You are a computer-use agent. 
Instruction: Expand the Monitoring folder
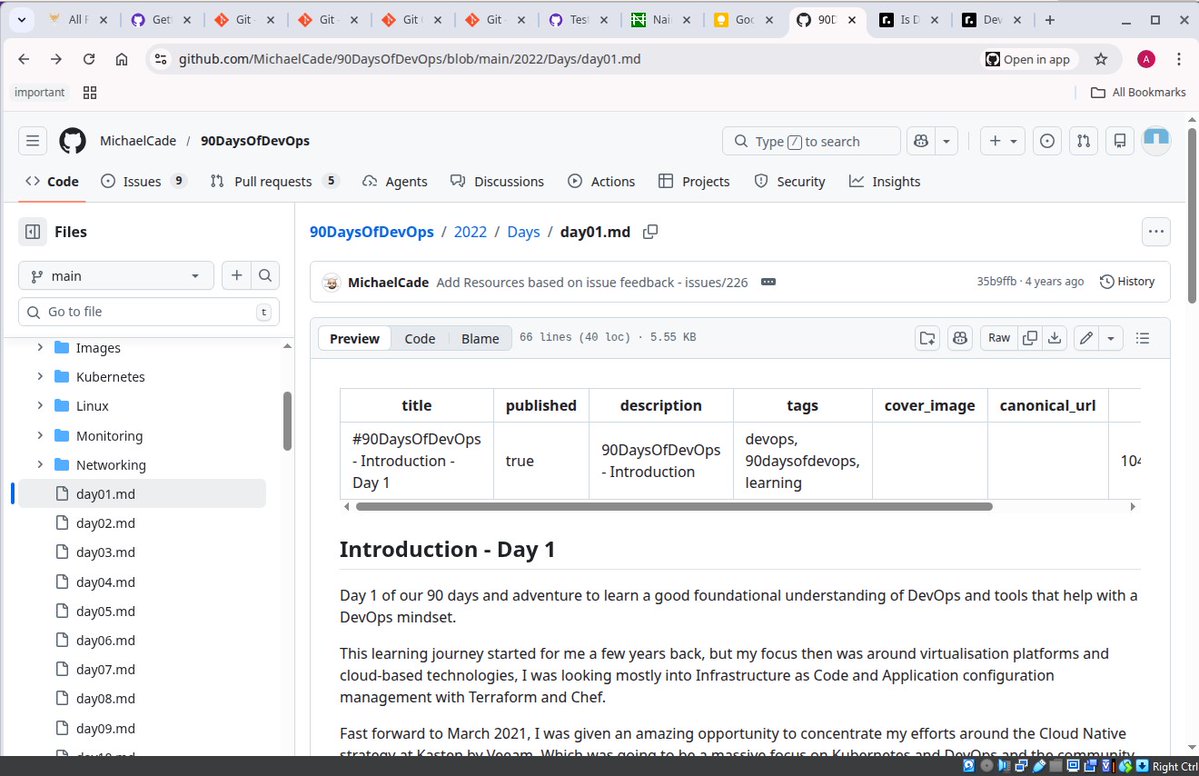[x=40, y=436]
